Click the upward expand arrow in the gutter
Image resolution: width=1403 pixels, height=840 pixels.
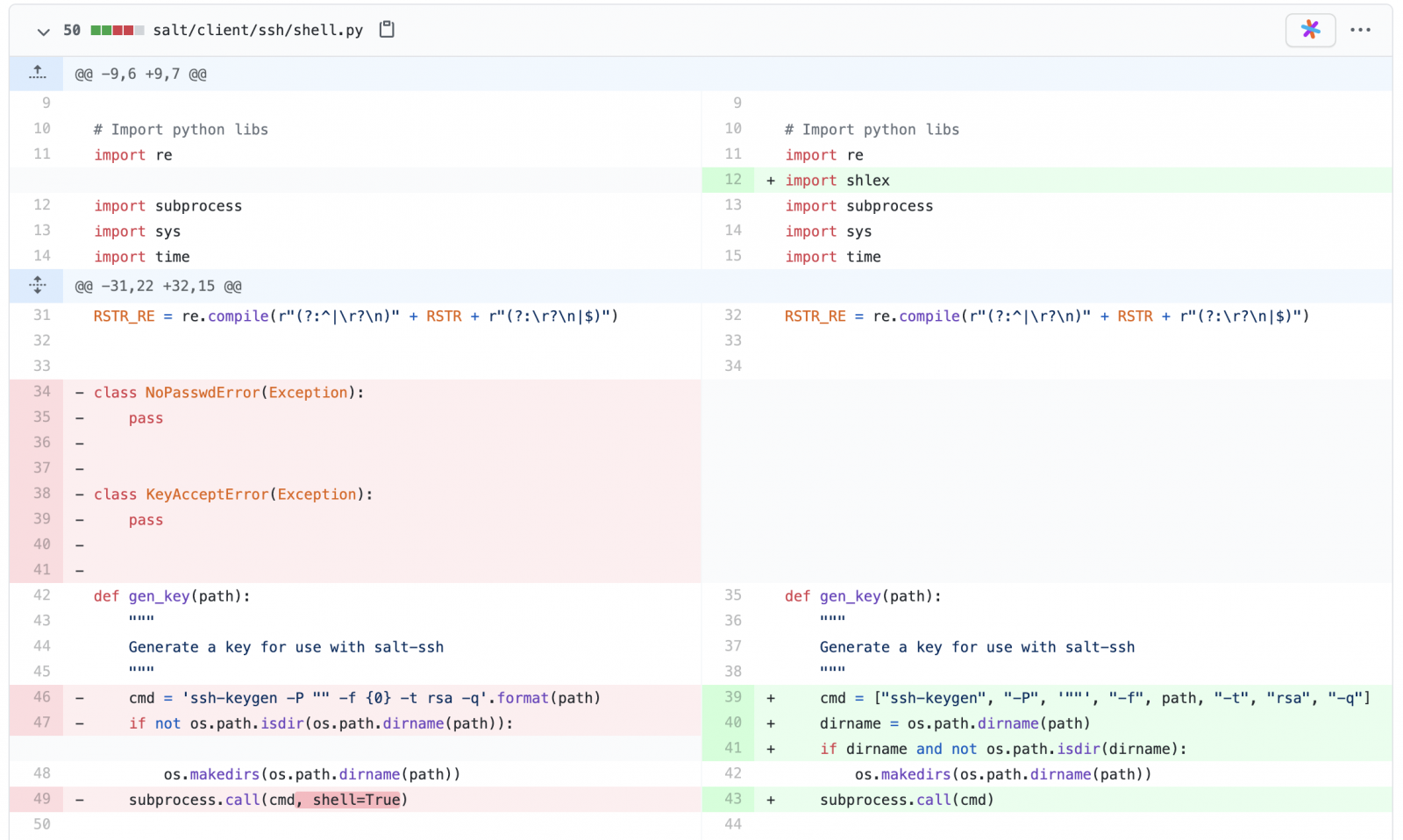coord(37,73)
